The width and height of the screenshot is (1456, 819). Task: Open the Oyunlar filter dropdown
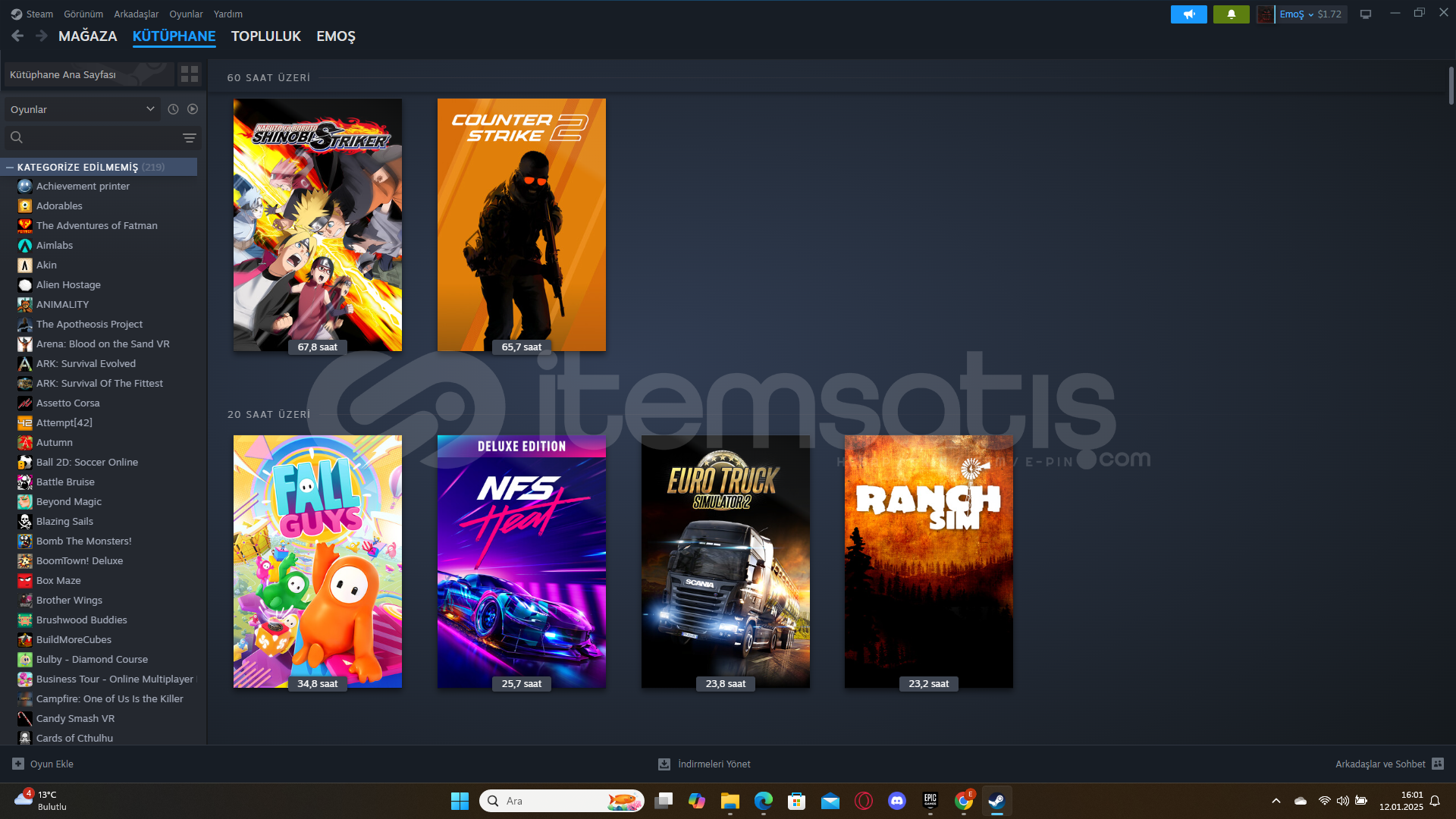(83, 109)
